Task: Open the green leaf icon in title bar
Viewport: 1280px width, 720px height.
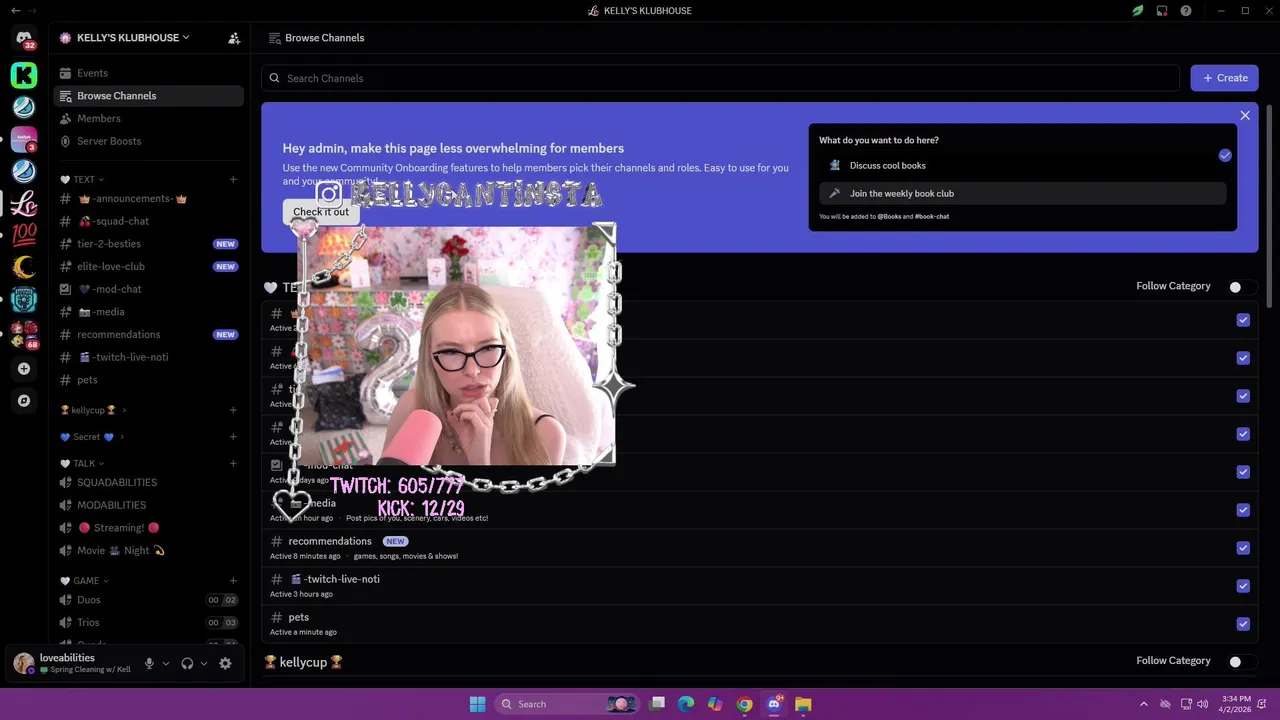Action: [x=1138, y=11]
